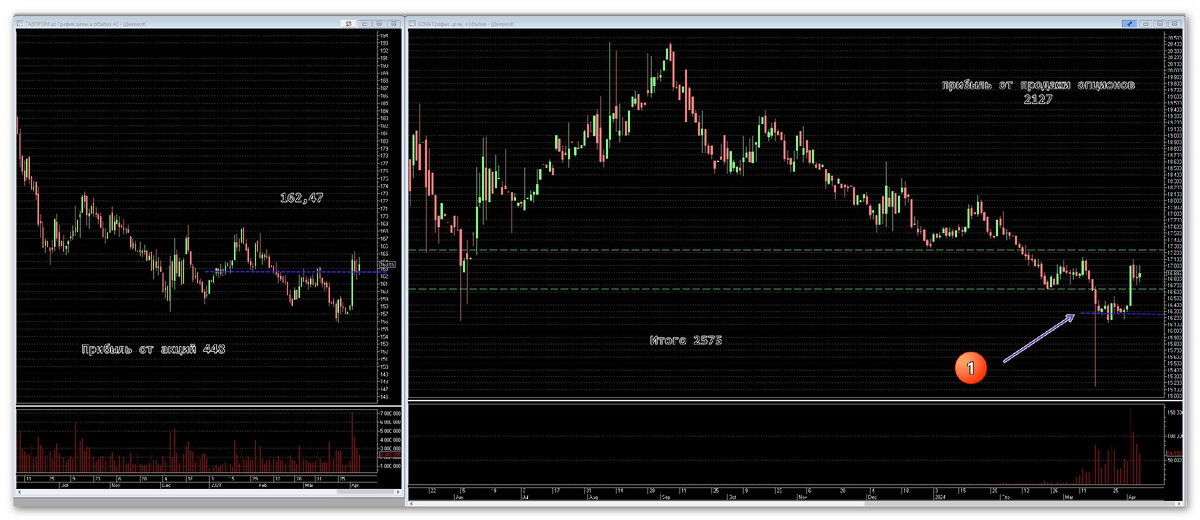Maximize the Газпром chart window
This screenshot has width=1200, height=520.
(x=379, y=24)
